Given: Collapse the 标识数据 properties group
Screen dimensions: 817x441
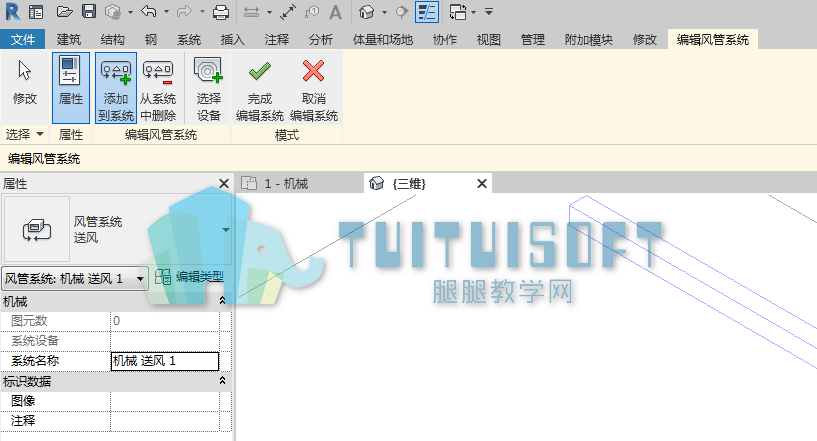Looking at the screenshot, I should click(222, 381).
